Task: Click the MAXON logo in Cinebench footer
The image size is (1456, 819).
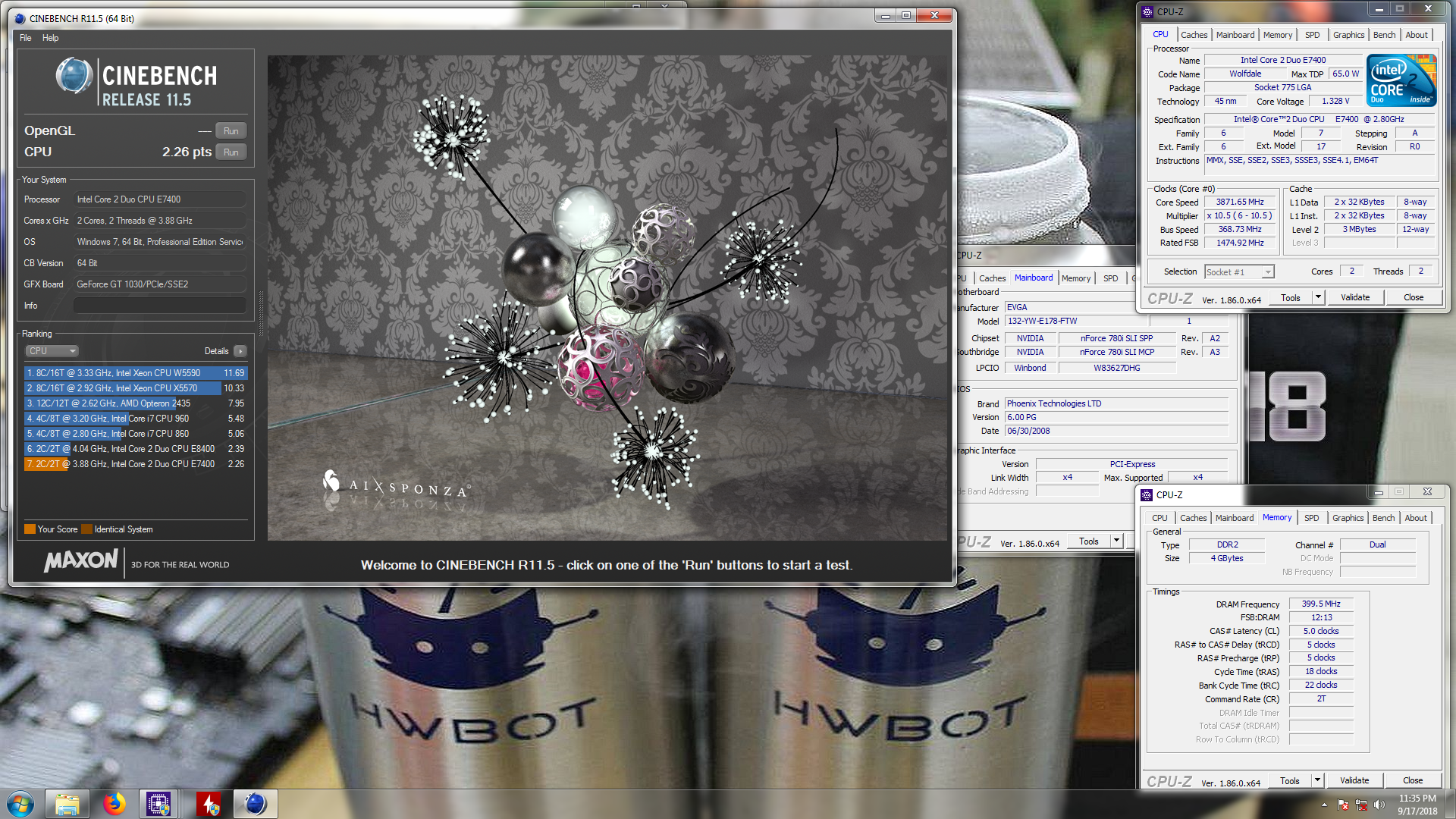Action: [x=81, y=561]
